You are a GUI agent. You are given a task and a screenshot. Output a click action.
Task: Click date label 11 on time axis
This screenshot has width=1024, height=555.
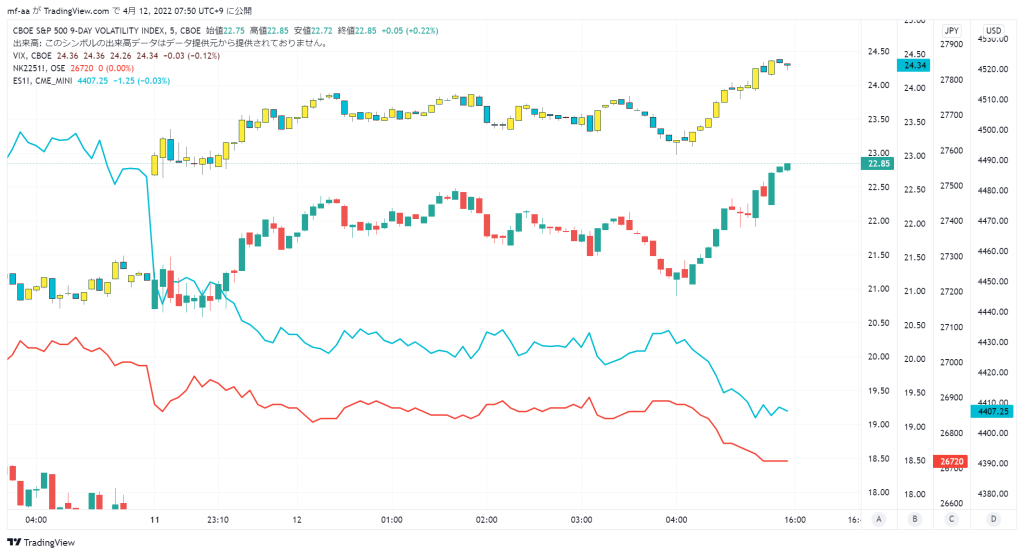point(154,520)
